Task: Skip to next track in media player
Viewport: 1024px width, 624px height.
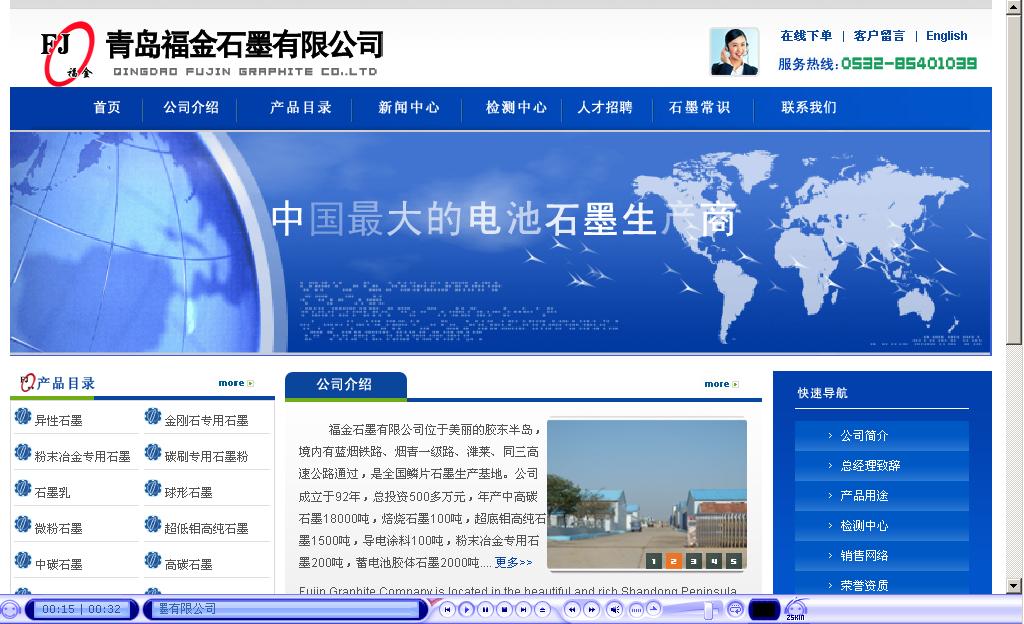Action: [523, 610]
